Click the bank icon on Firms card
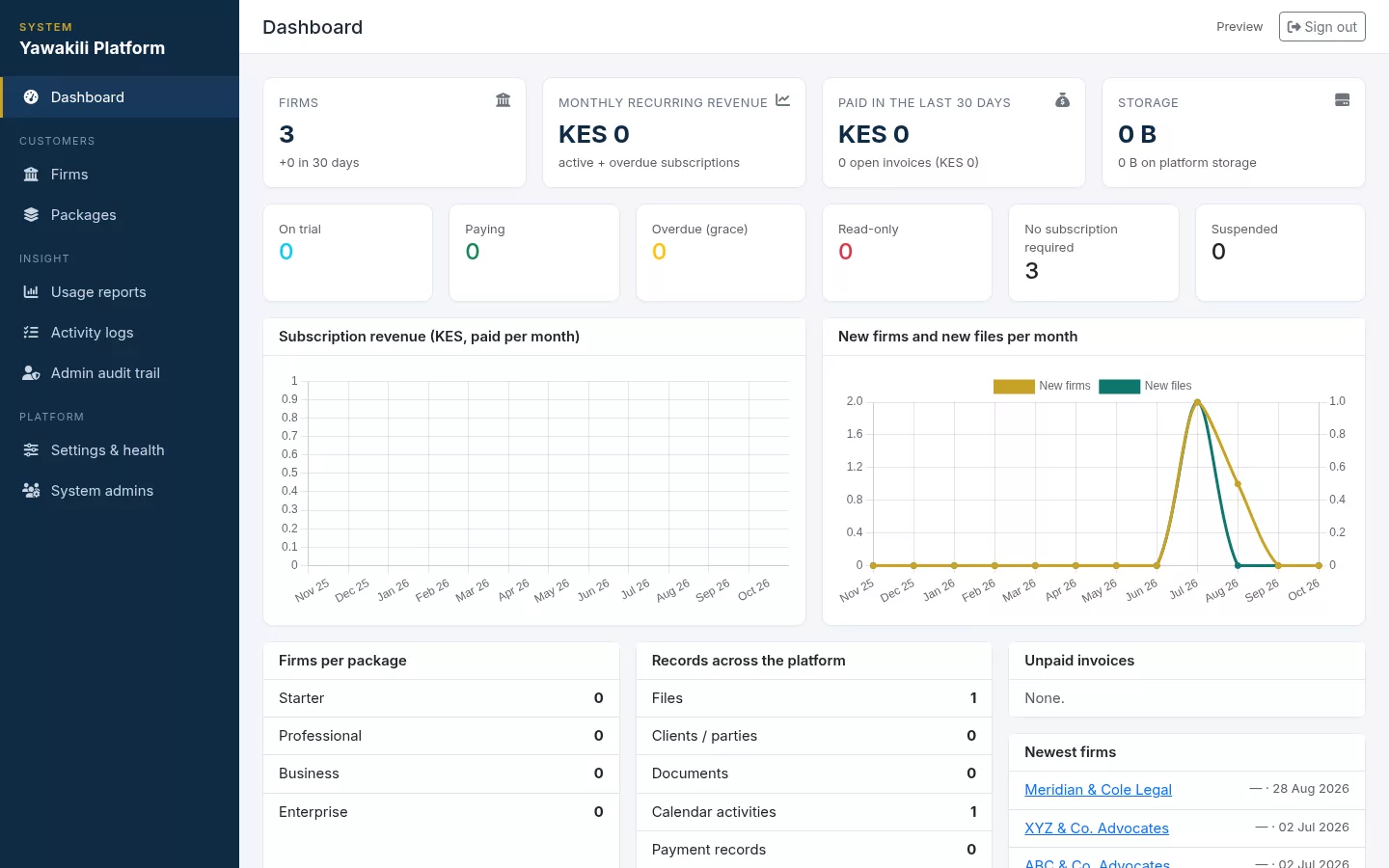The image size is (1389, 868). [503, 100]
